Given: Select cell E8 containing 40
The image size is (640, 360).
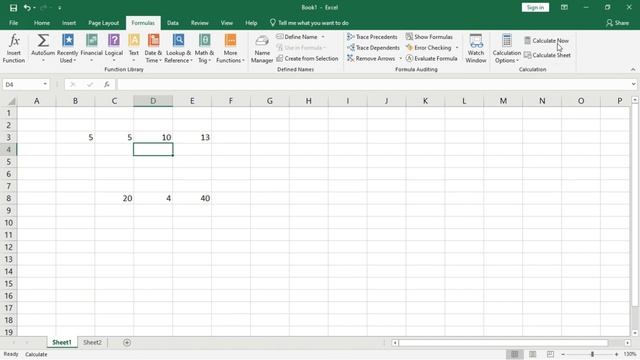Looking at the screenshot, I should 192,198.
